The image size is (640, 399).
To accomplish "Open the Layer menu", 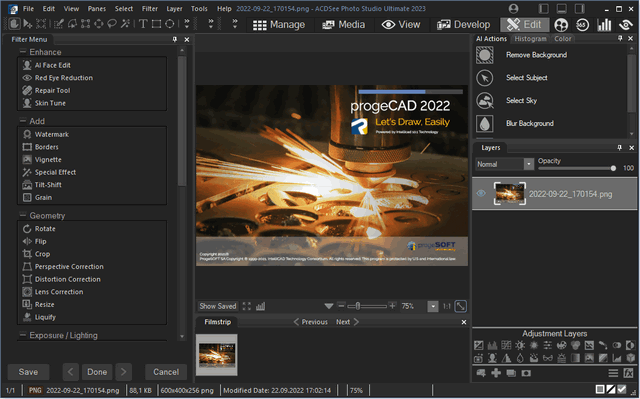I will (174, 9).
